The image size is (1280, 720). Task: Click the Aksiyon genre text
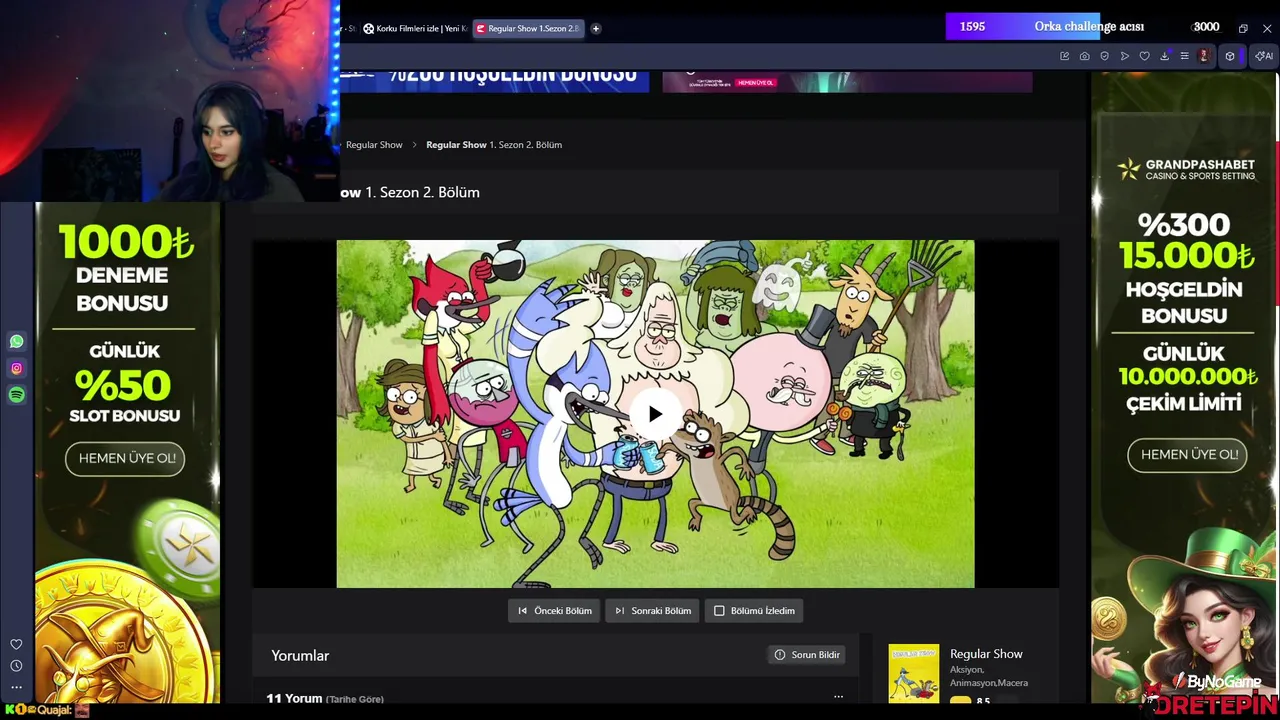(966, 669)
